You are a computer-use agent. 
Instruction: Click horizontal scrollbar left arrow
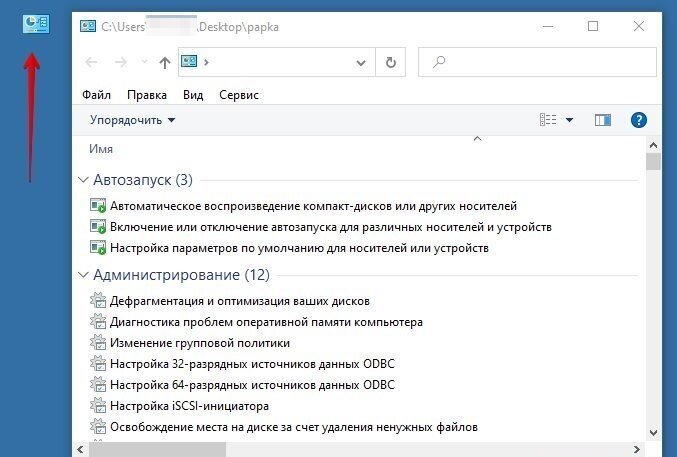(80, 449)
